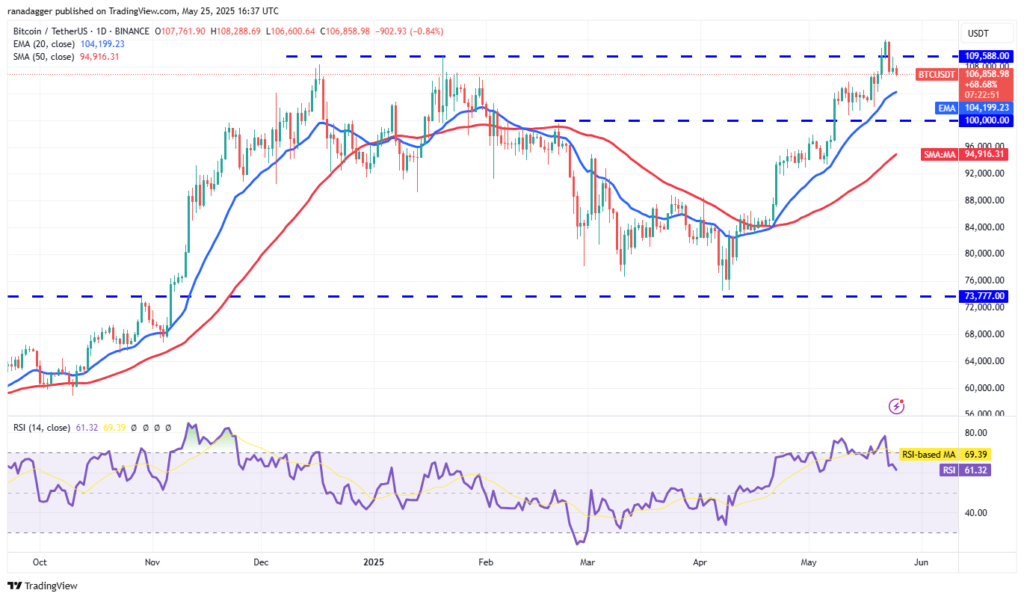
Task: Click the 94,916.31 SMA value on price axis
Action: click(x=985, y=154)
